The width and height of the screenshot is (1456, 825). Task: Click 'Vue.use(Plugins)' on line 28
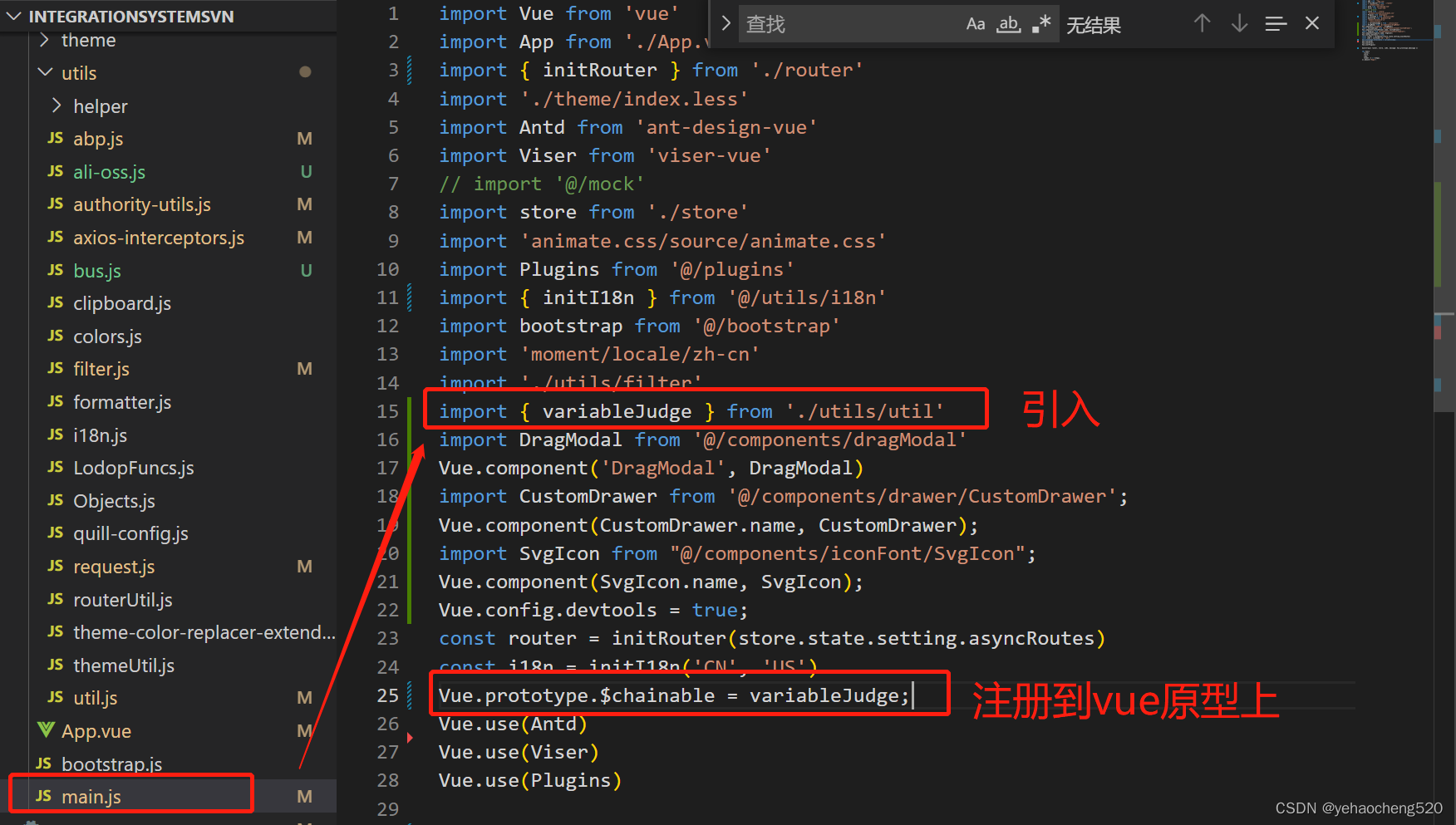point(530,781)
